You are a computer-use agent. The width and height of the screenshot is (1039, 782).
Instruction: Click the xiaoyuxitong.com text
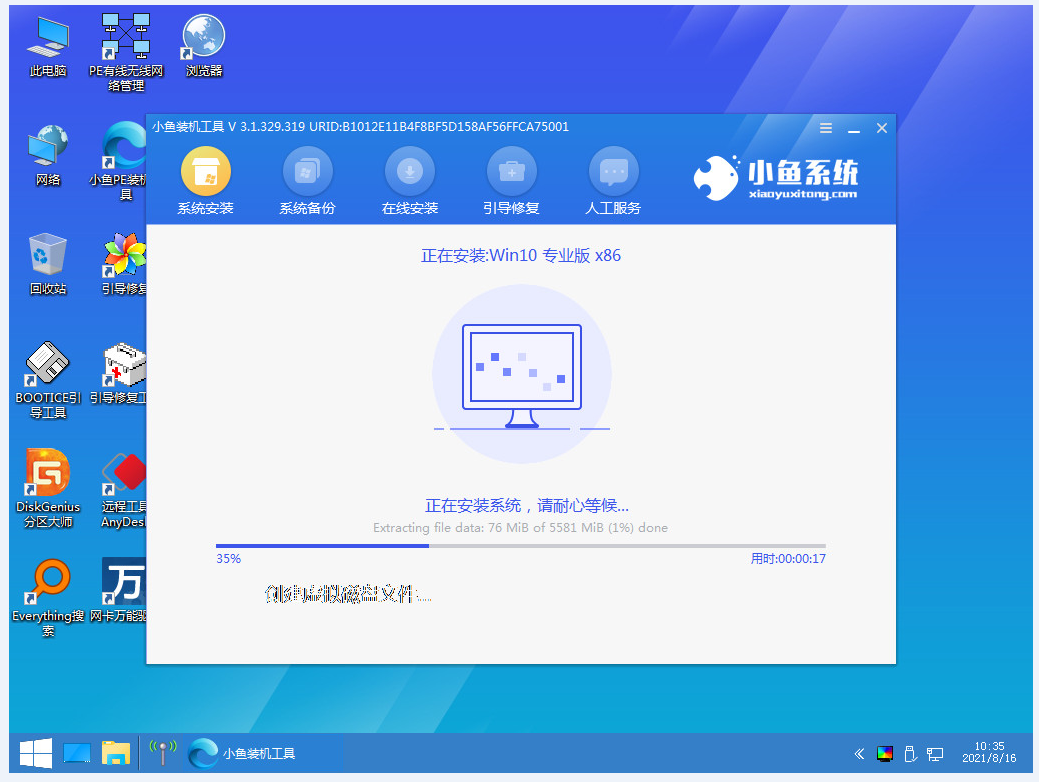(x=802, y=194)
